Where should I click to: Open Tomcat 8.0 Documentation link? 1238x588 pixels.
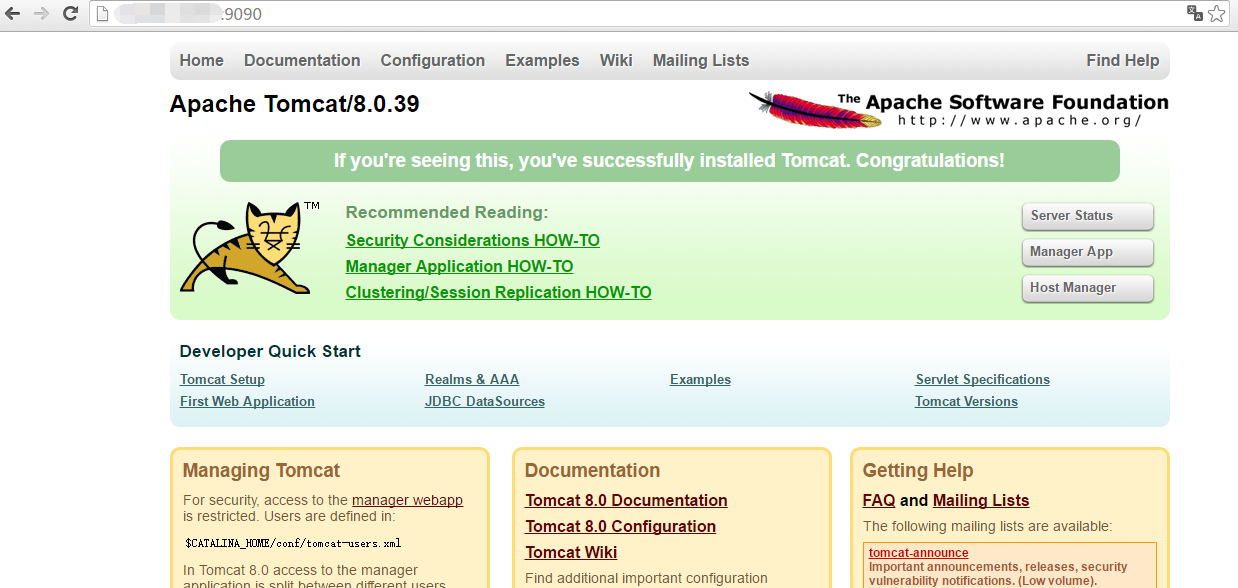[626, 500]
